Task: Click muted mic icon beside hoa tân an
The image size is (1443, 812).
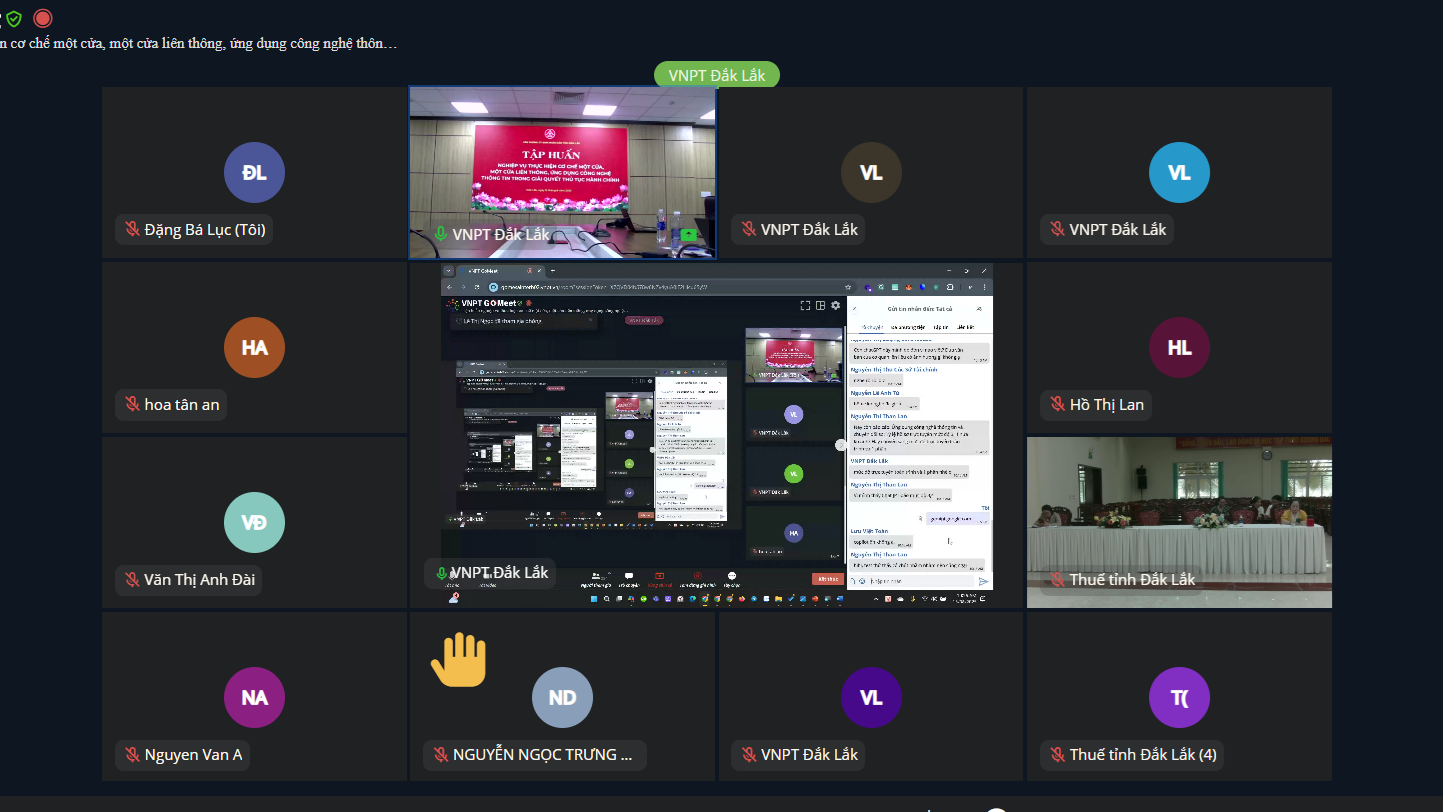Action: point(131,404)
